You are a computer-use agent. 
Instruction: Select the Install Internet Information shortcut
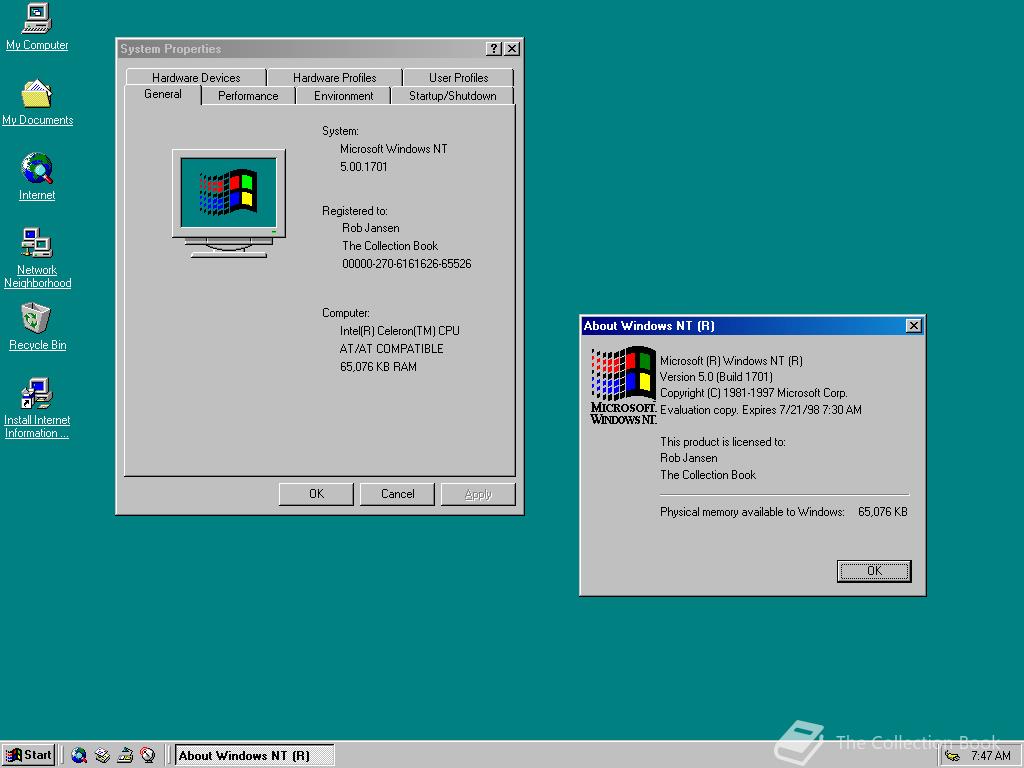37,394
